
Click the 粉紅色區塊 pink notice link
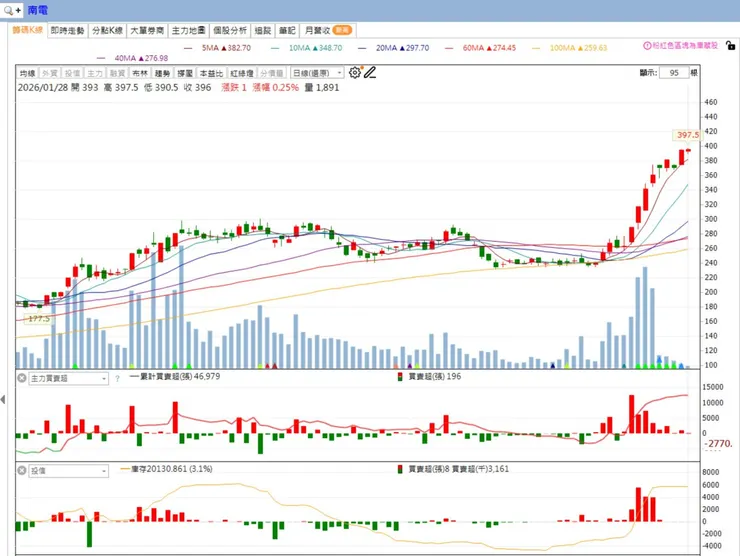pyautogui.click(x=685, y=46)
